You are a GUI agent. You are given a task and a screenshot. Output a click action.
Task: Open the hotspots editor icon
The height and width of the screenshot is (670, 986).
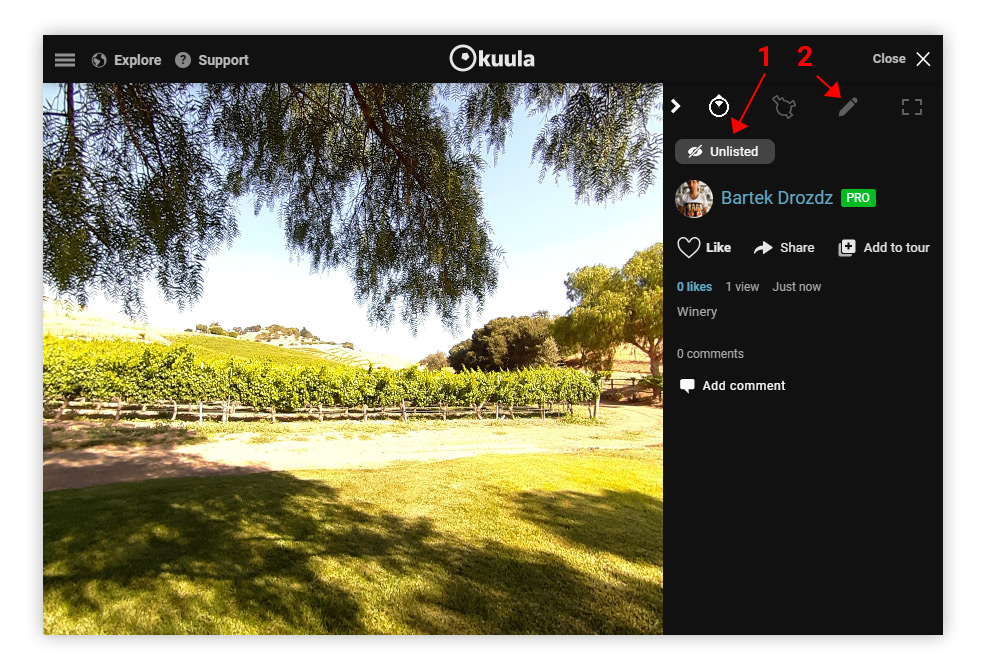coord(784,107)
